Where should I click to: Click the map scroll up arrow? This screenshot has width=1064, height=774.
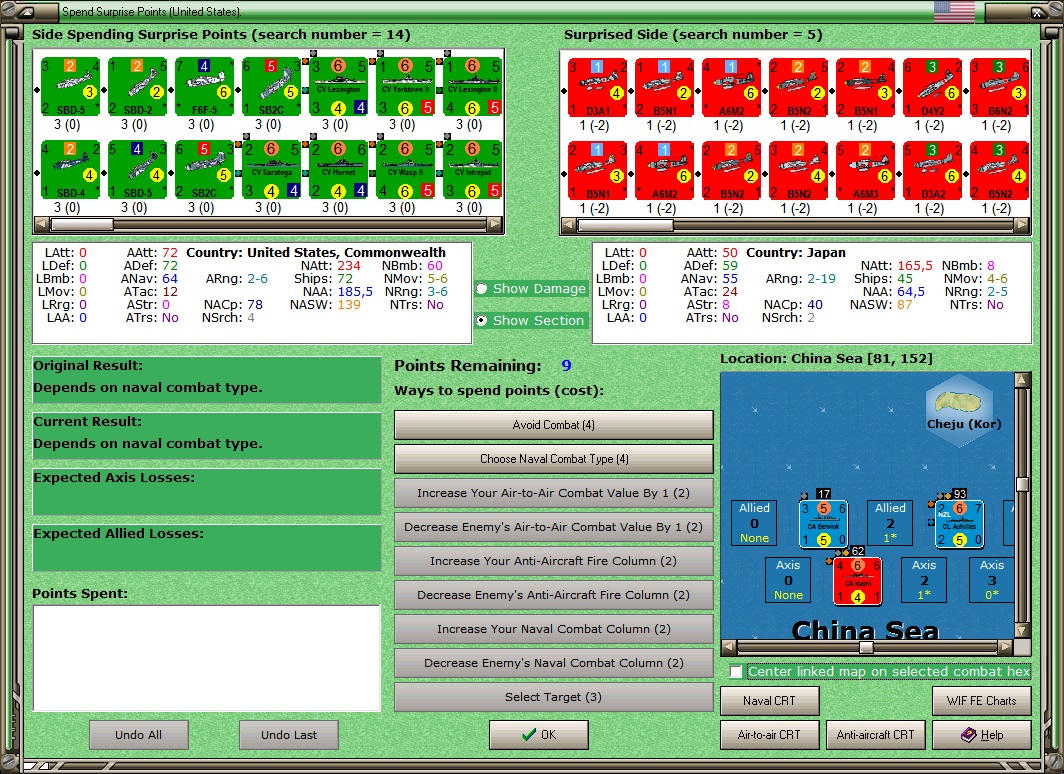pos(1022,380)
